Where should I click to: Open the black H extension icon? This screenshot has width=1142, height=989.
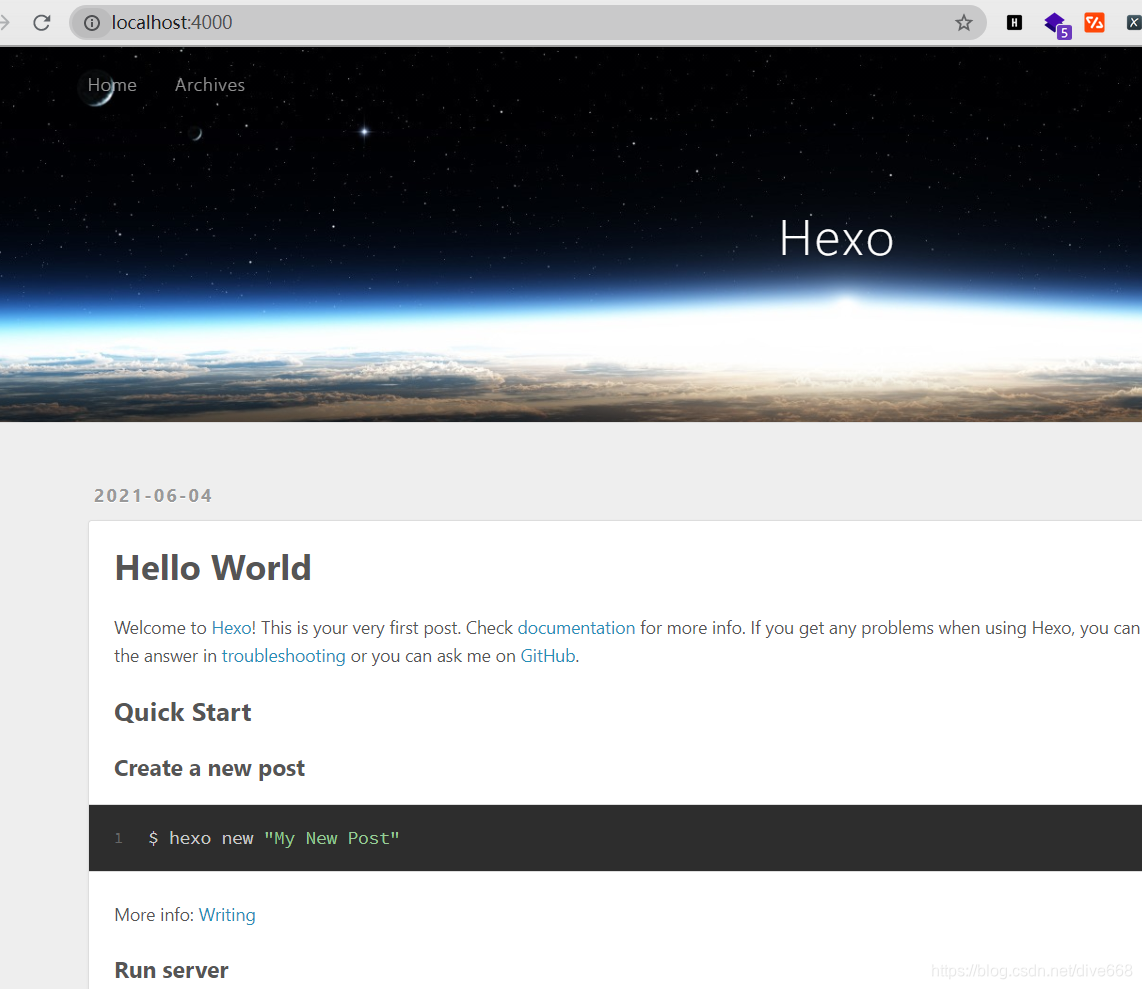[1014, 23]
